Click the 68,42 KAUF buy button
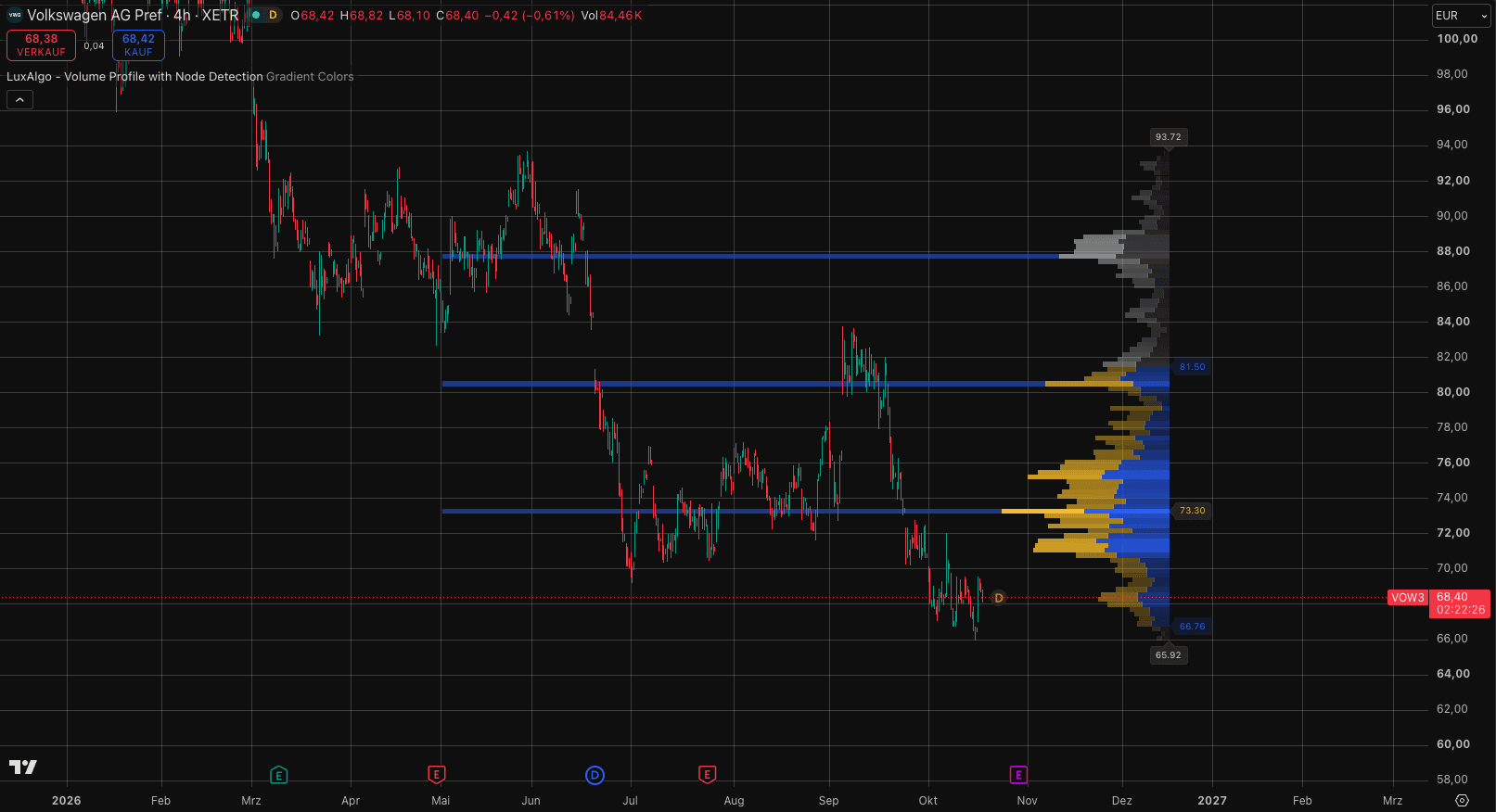Screen dimensions: 1496x812 pyautogui.click(x=138, y=45)
